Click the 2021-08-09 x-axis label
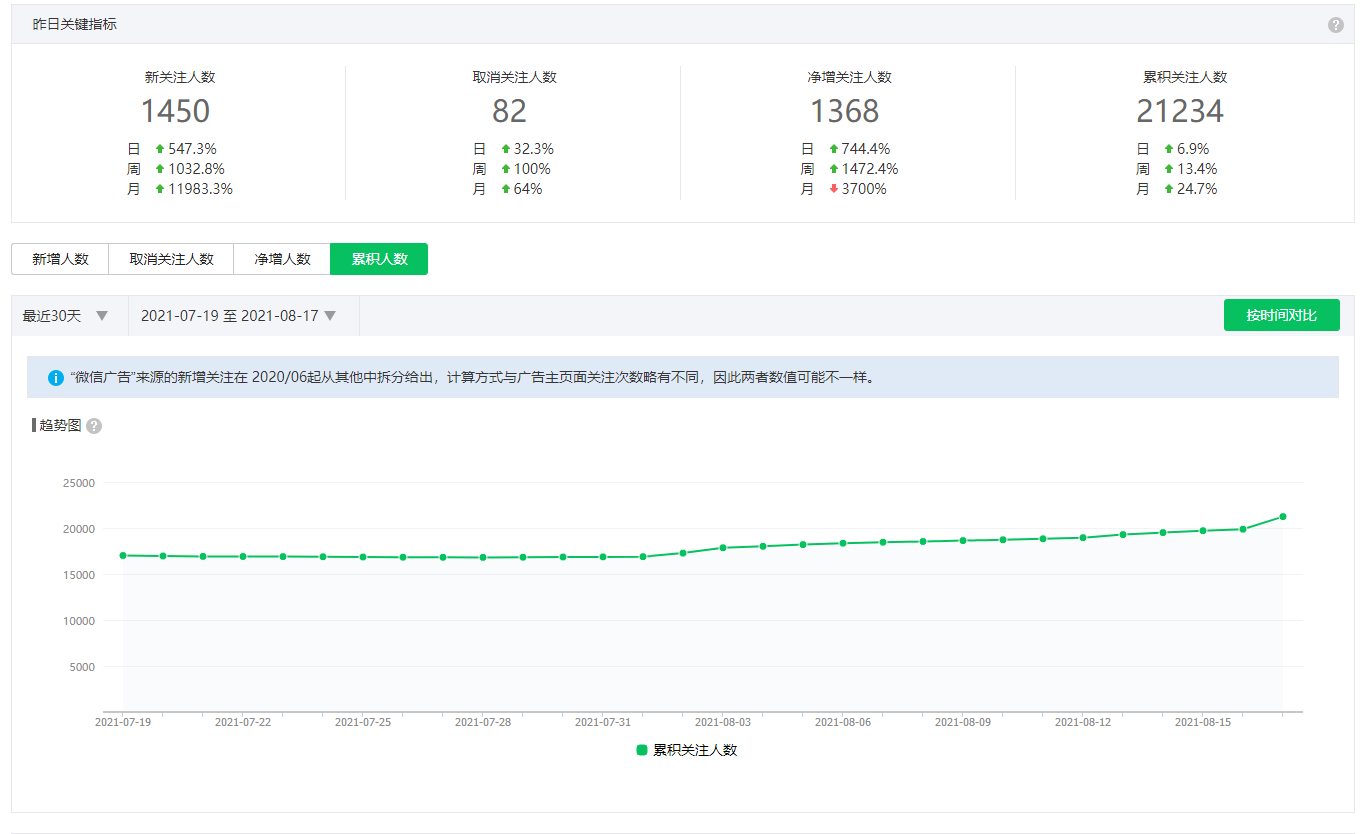 click(963, 722)
